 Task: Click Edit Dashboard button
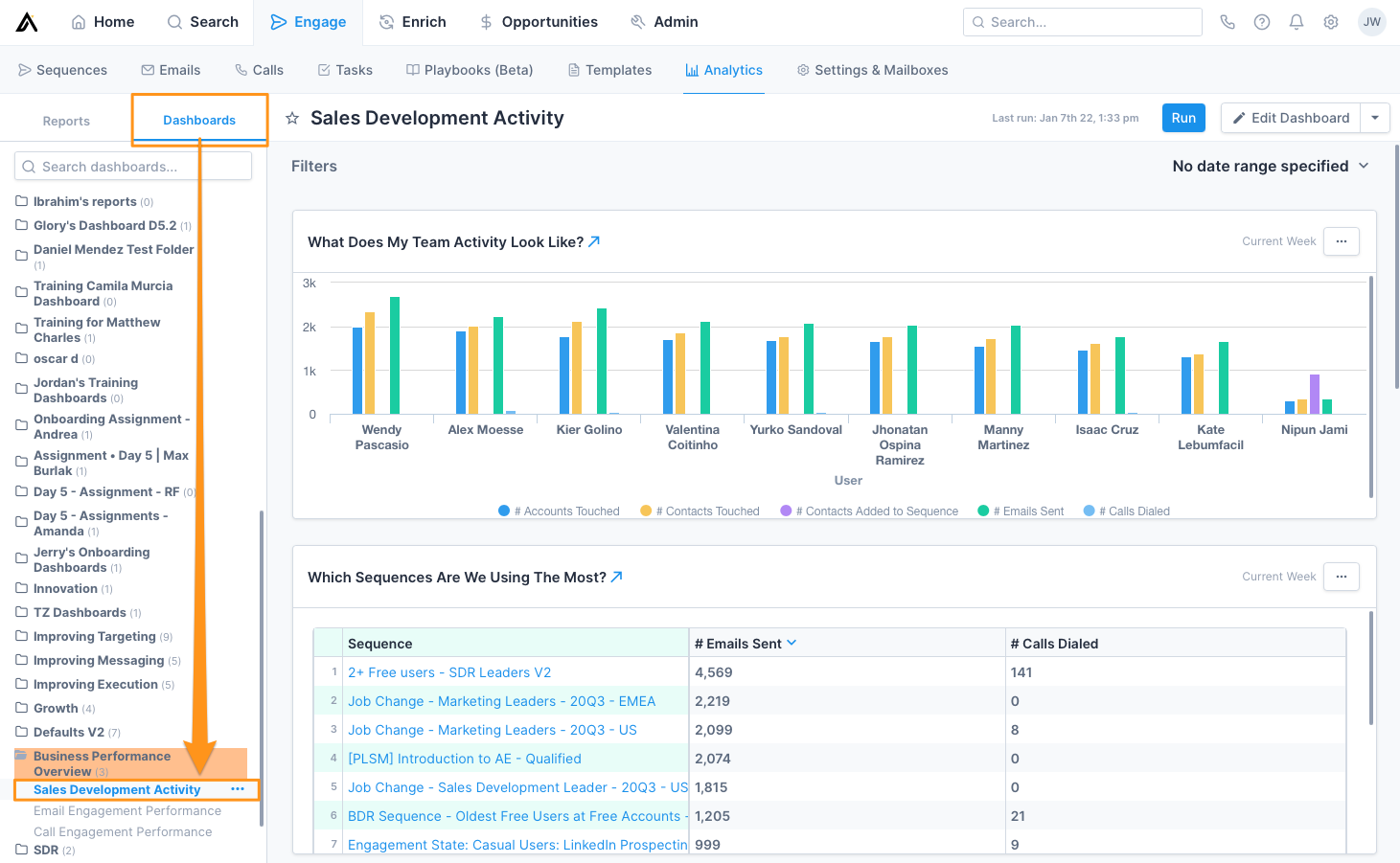click(x=1291, y=118)
